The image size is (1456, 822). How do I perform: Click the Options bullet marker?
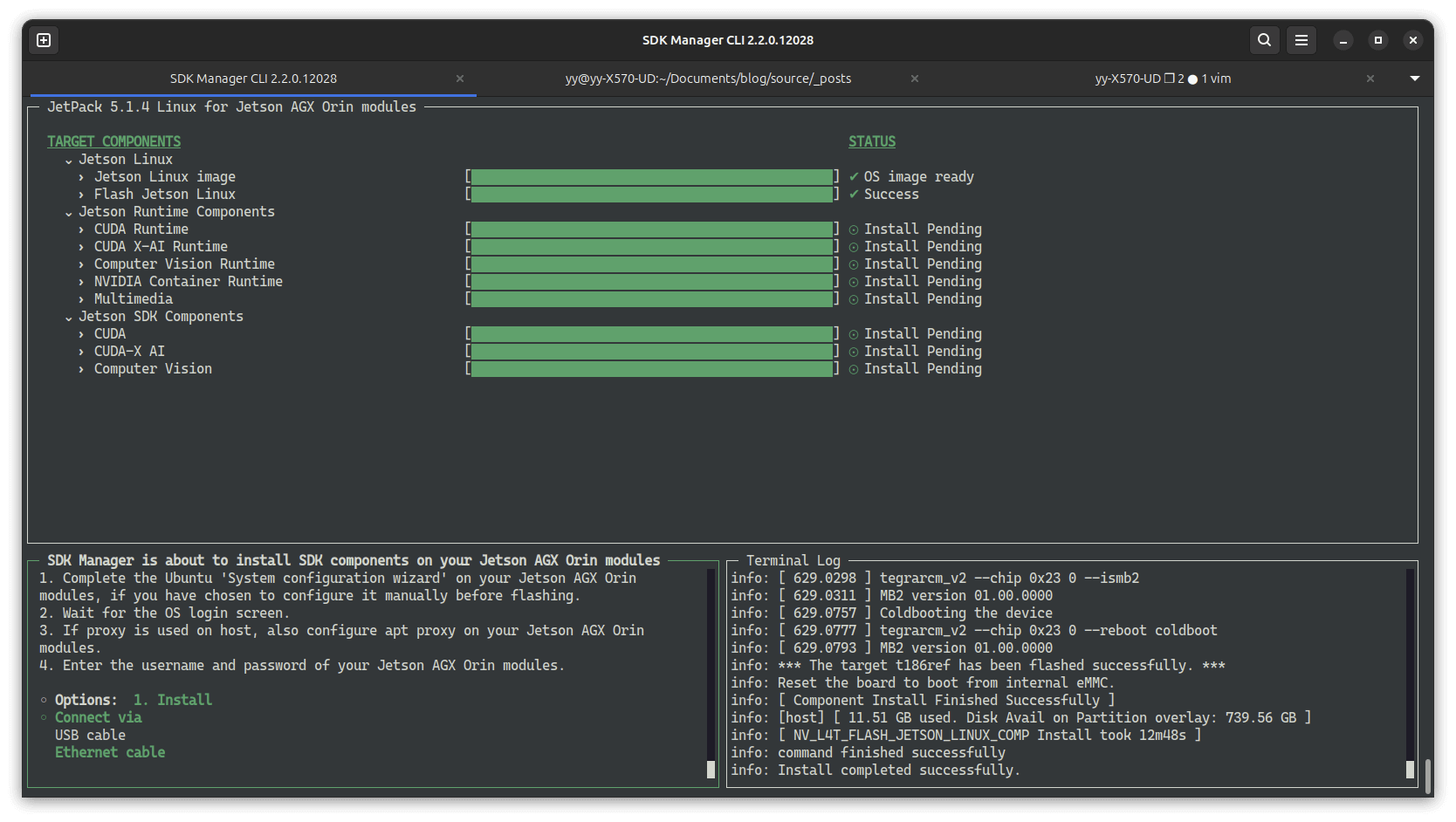click(x=44, y=700)
